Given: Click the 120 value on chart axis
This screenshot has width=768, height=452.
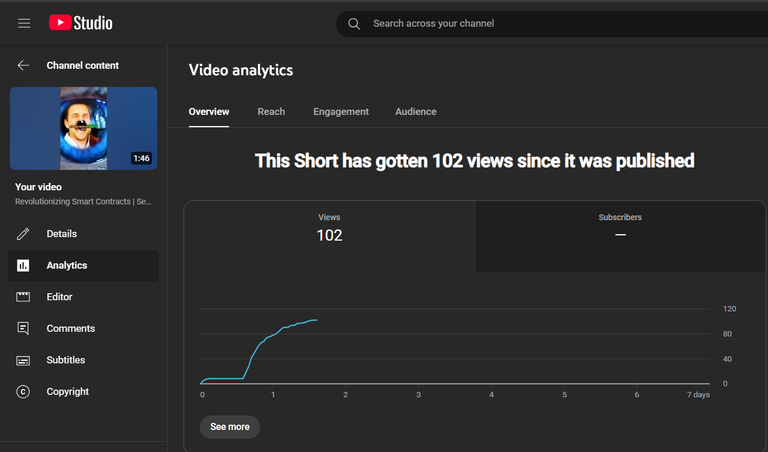Looking at the screenshot, I should click(729, 309).
